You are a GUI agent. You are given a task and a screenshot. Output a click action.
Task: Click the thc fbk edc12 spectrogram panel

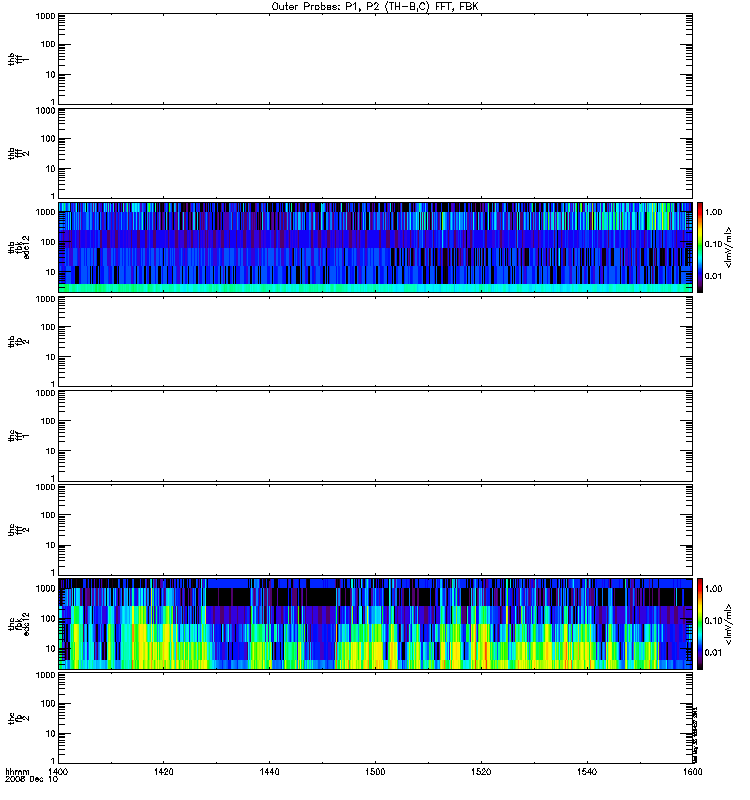point(375,624)
